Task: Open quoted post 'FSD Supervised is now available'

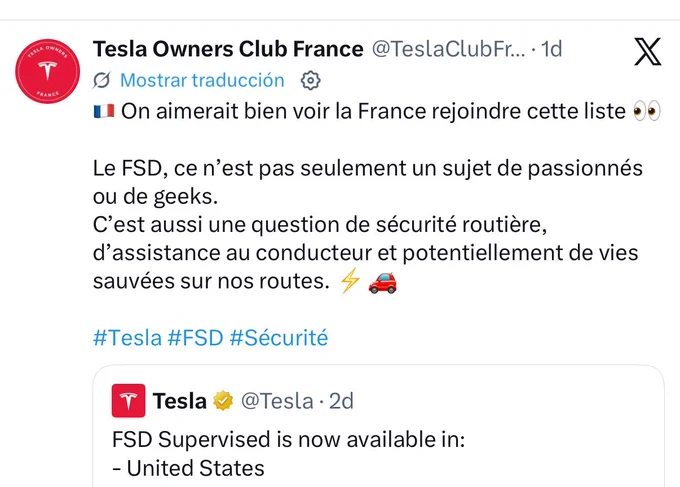Action: 378,426
